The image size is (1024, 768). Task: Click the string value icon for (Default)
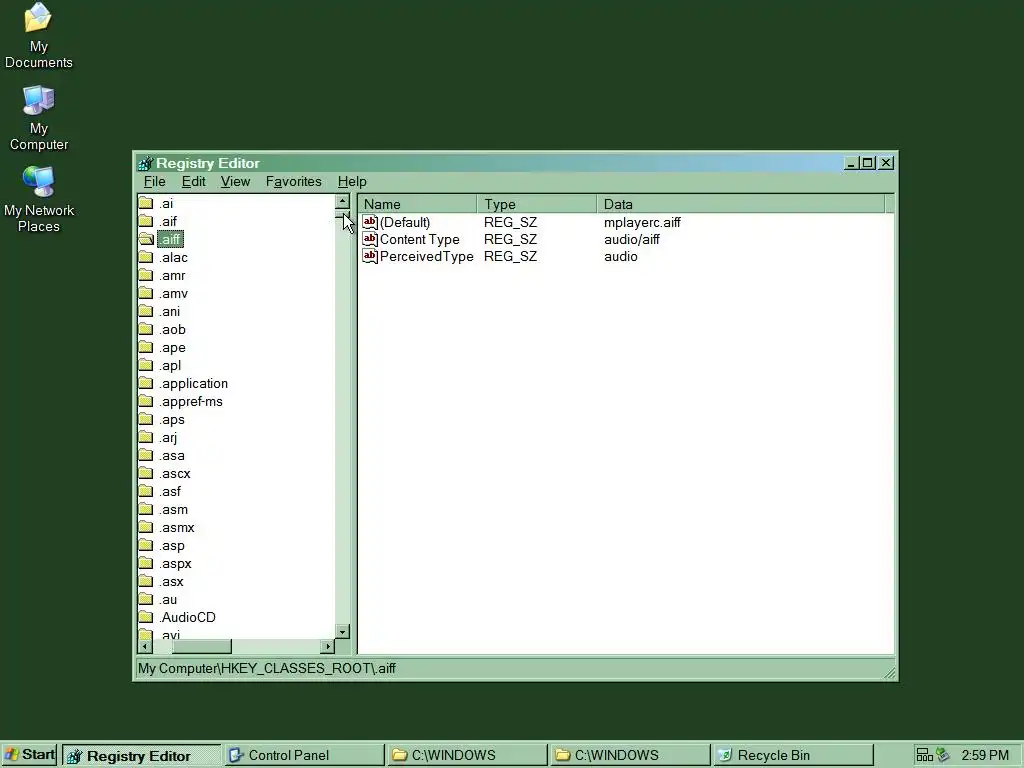coord(370,222)
